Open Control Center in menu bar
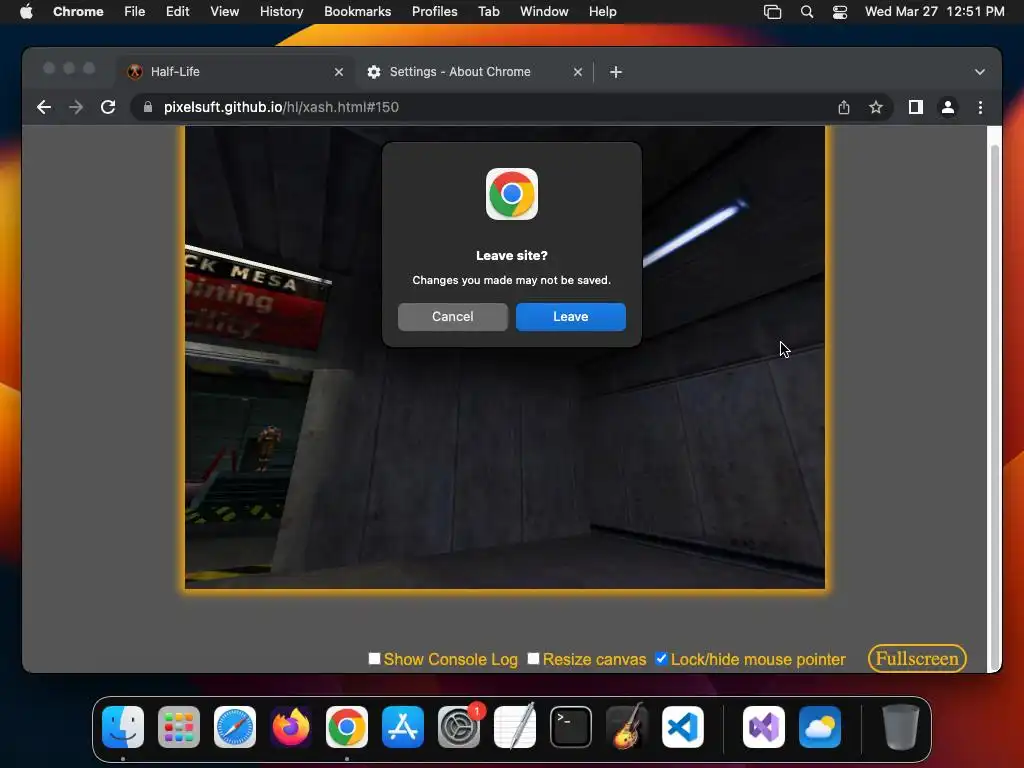The image size is (1024, 768). [840, 12]
